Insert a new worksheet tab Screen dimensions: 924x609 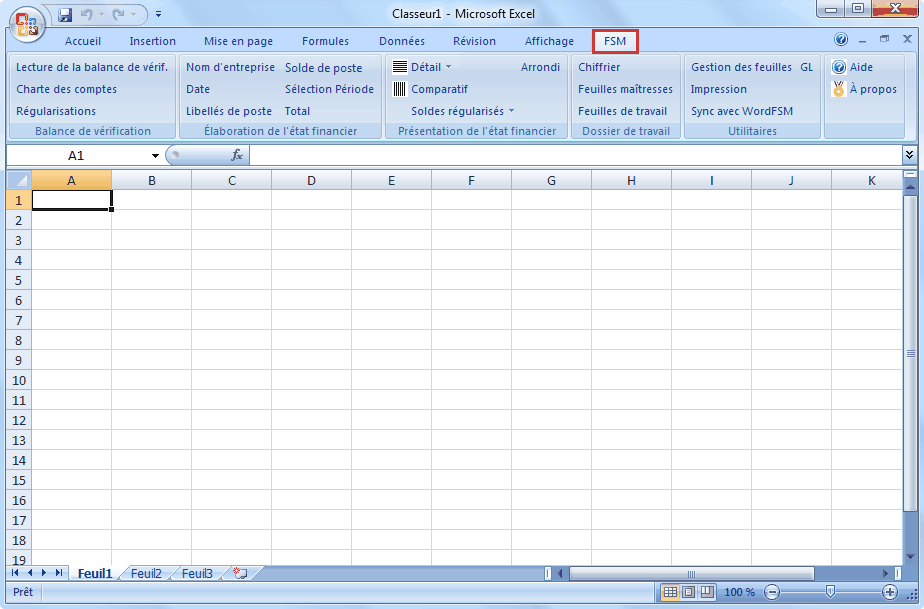pos(240,573)
